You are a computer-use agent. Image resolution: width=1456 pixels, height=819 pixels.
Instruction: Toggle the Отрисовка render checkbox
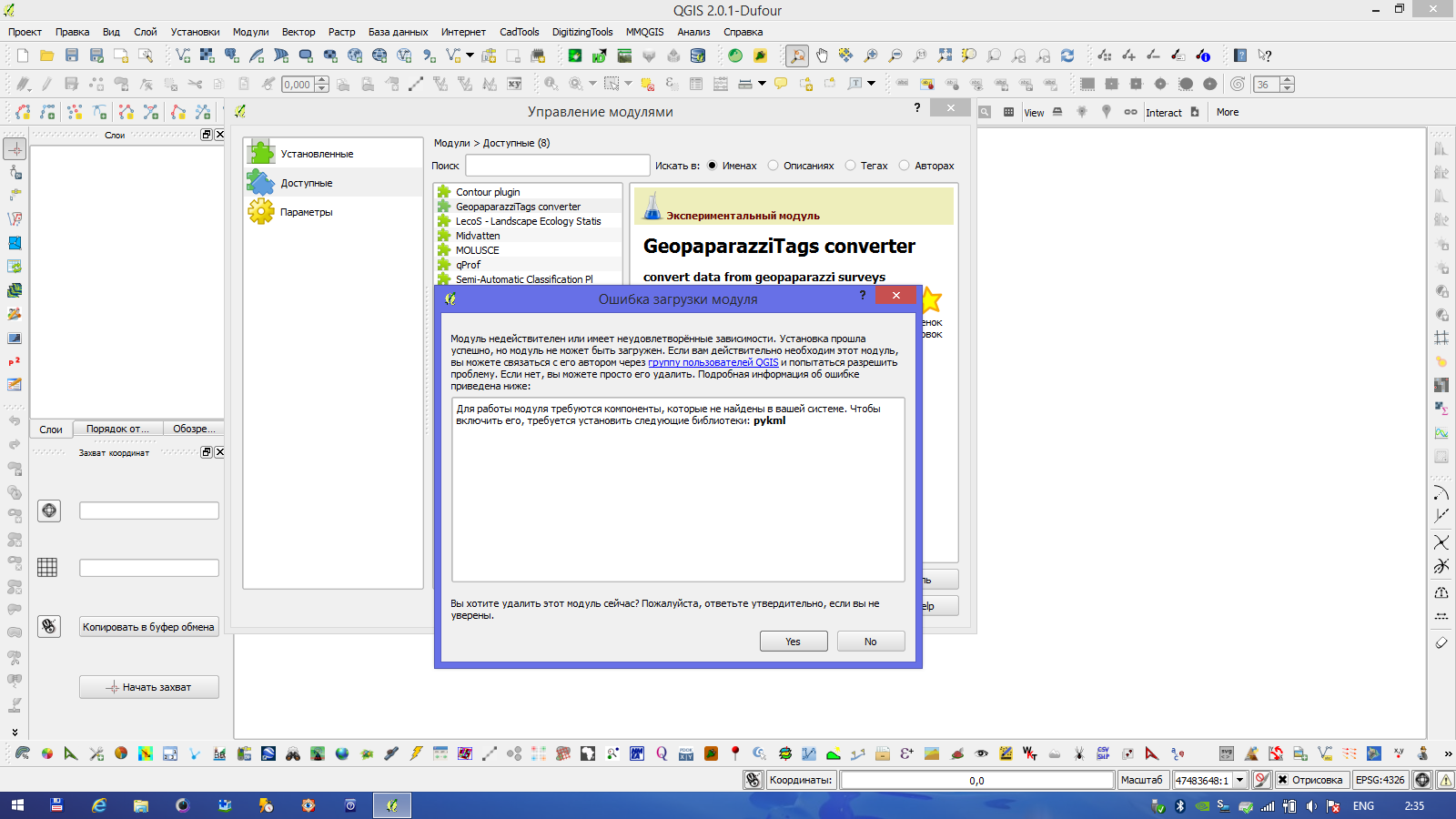pos(1282,780)
